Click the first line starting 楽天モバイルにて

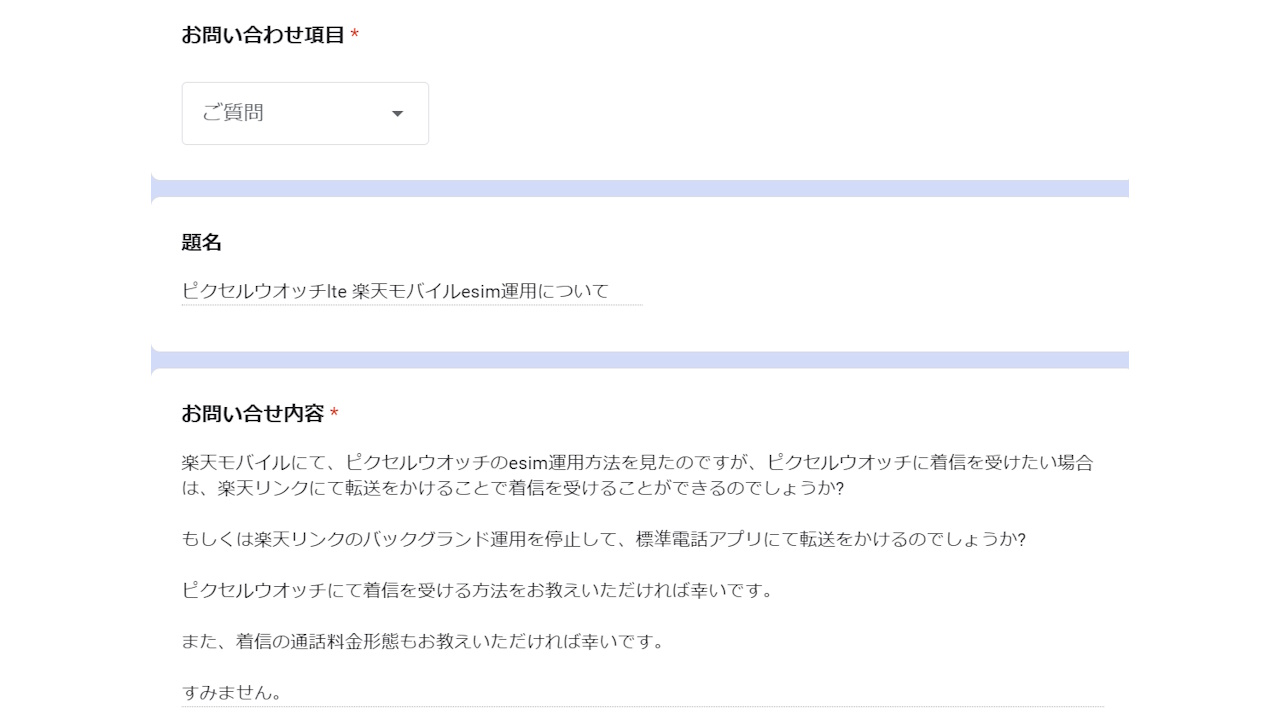[638, 463]
